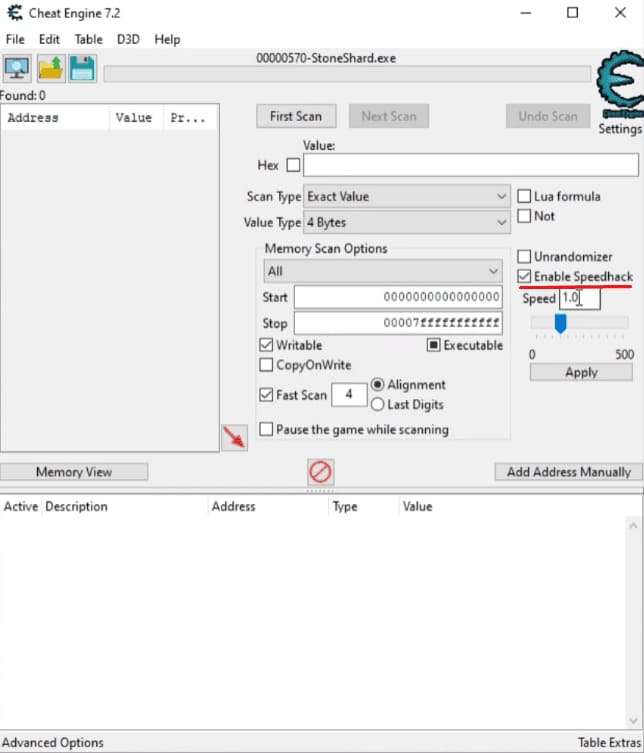Click the red arrow add-to-address-list icon
This screenshot has width=644, height=753.
point(234,437)
